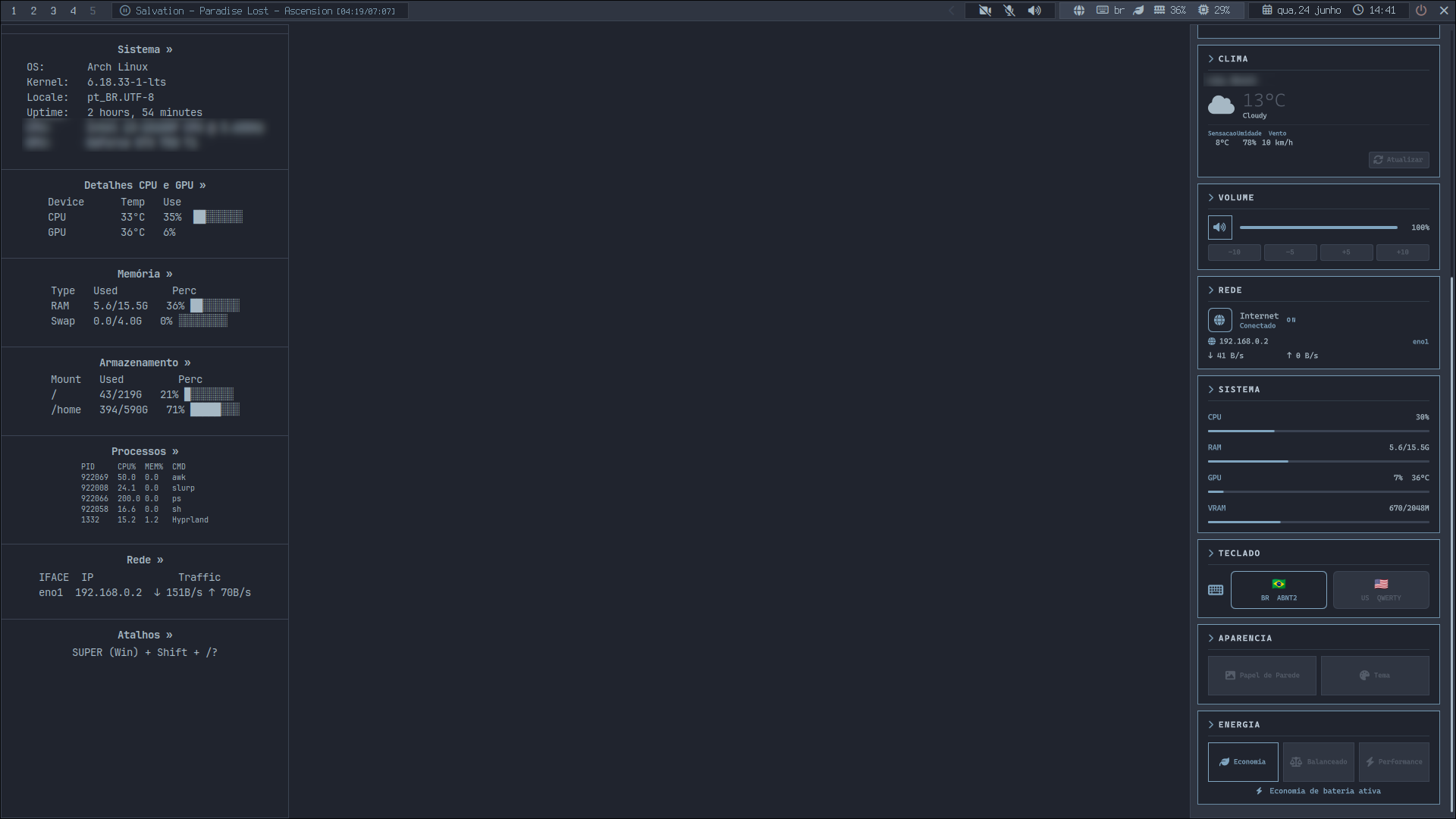Image resolution: width=1456 pixels, height=819 pixels.
Task: Click the RAM usage bar in SISTEMA
Action: point(1318,461)
